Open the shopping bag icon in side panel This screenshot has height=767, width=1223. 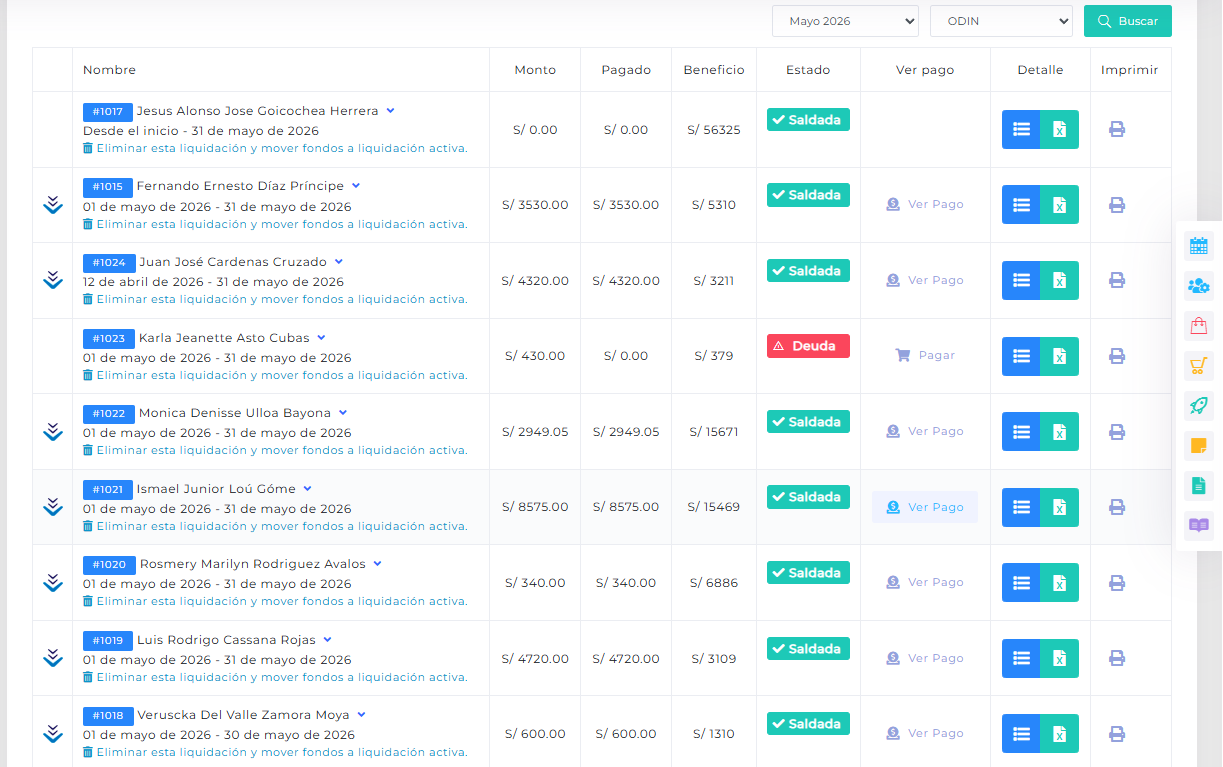1198,326
